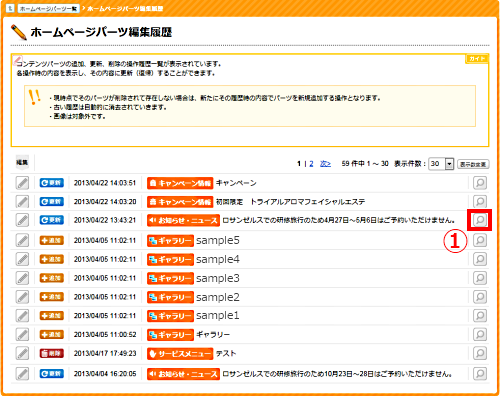Click edit pencil in sample5 row

[x=22, y=240]
